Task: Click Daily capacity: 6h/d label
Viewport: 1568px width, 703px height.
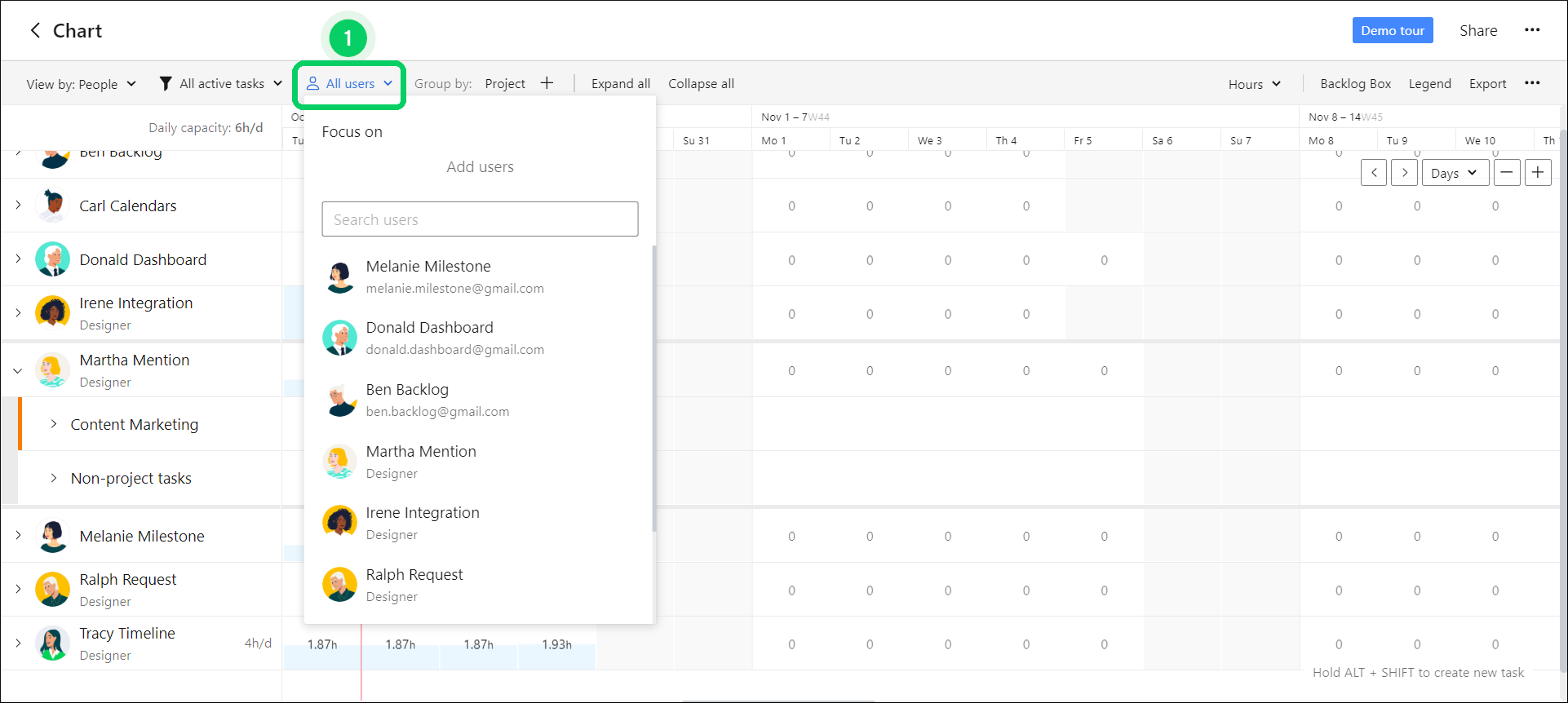Action: coord(206,127)
